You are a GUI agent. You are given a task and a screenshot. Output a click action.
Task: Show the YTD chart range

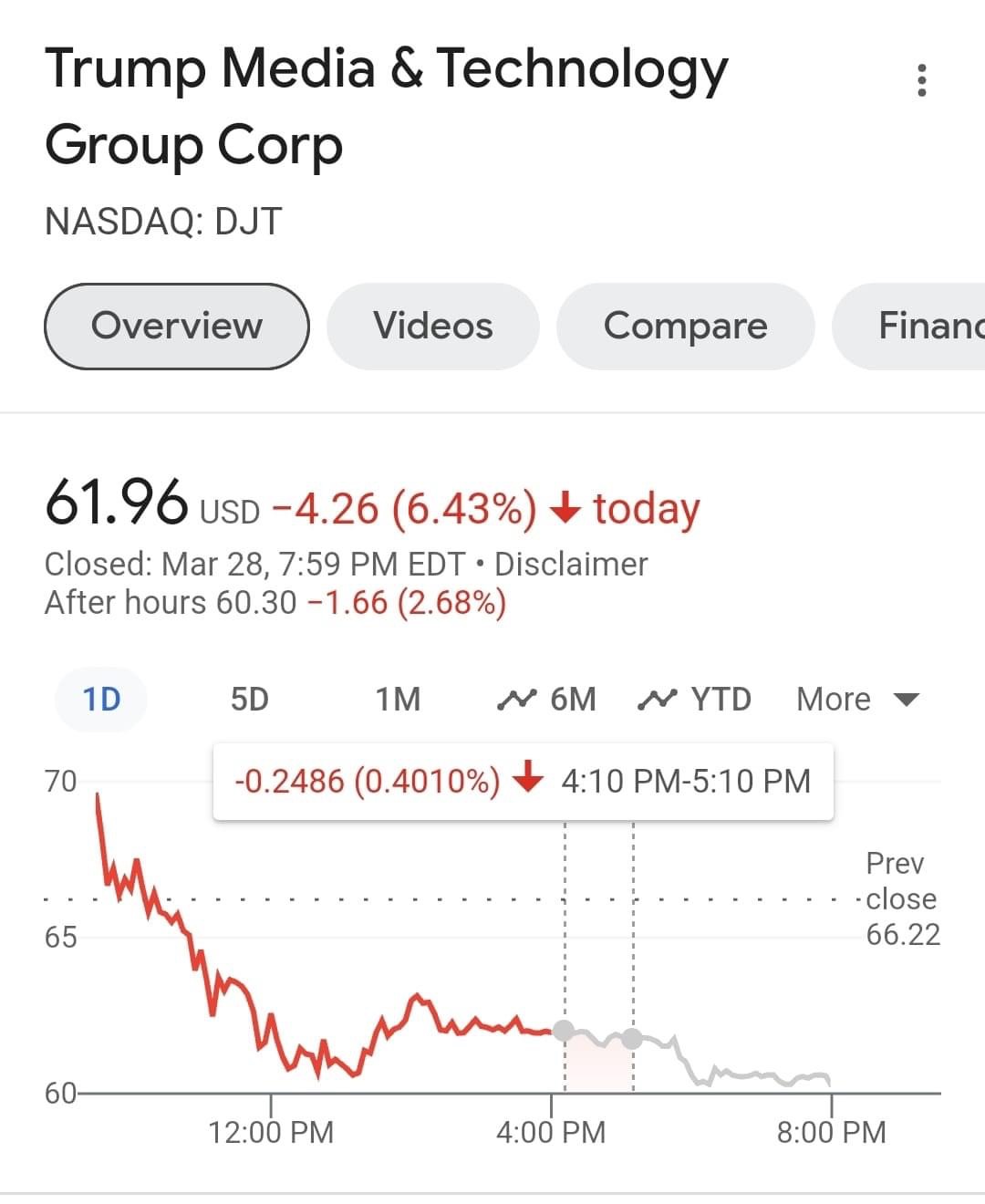pyautogui.click(x=695, y=700)
